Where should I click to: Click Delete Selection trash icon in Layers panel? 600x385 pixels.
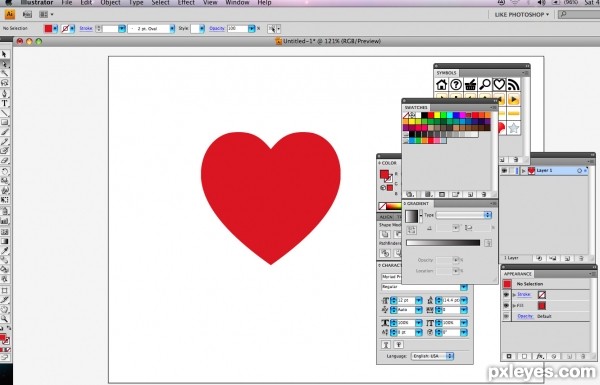point(581,258)
